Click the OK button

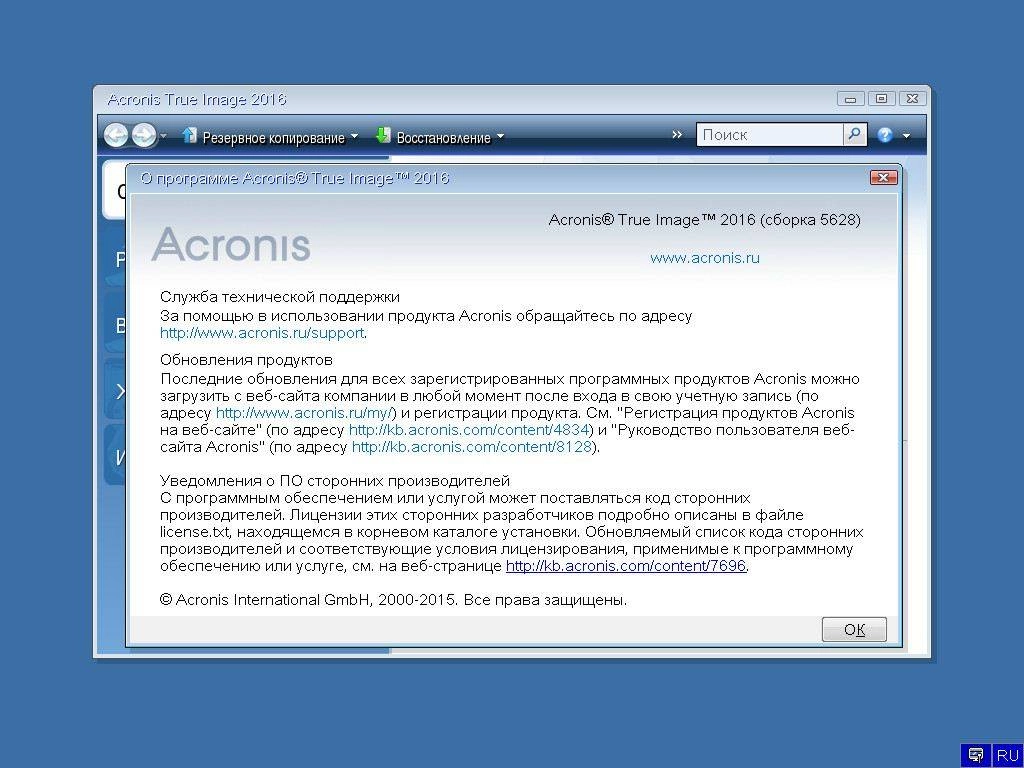[x=854, y=630]
